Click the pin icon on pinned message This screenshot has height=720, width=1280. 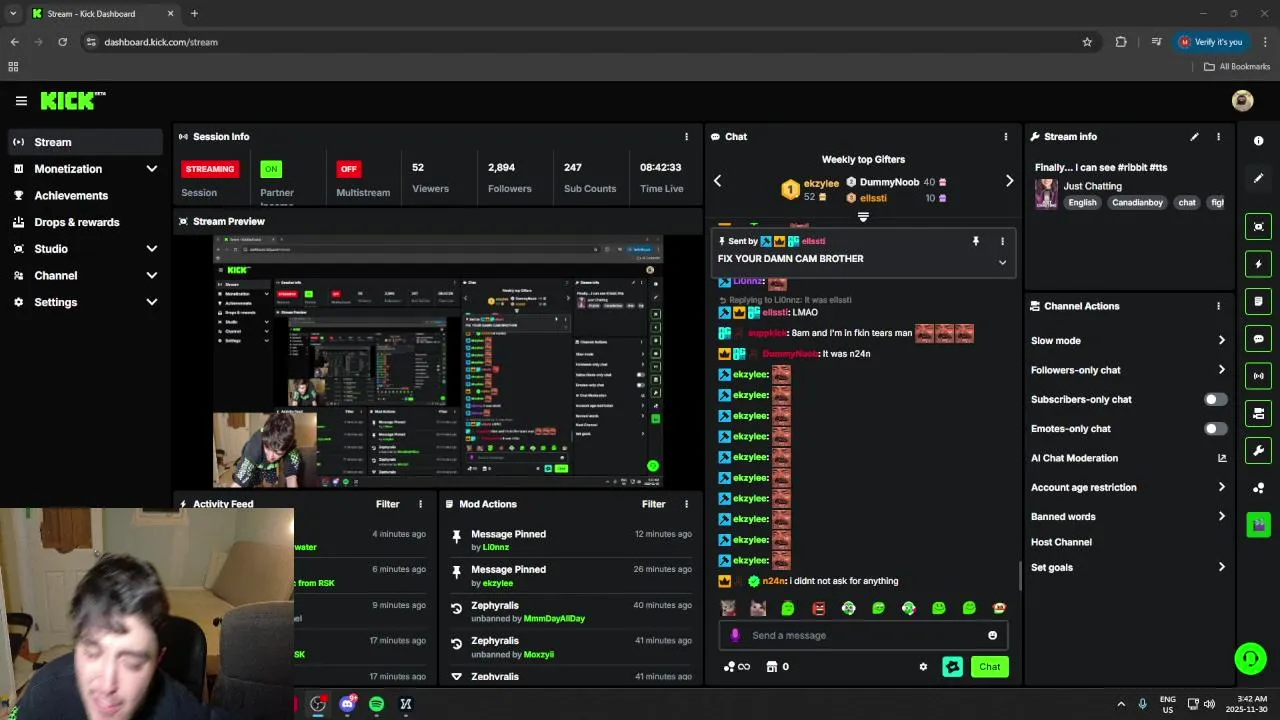976,241
